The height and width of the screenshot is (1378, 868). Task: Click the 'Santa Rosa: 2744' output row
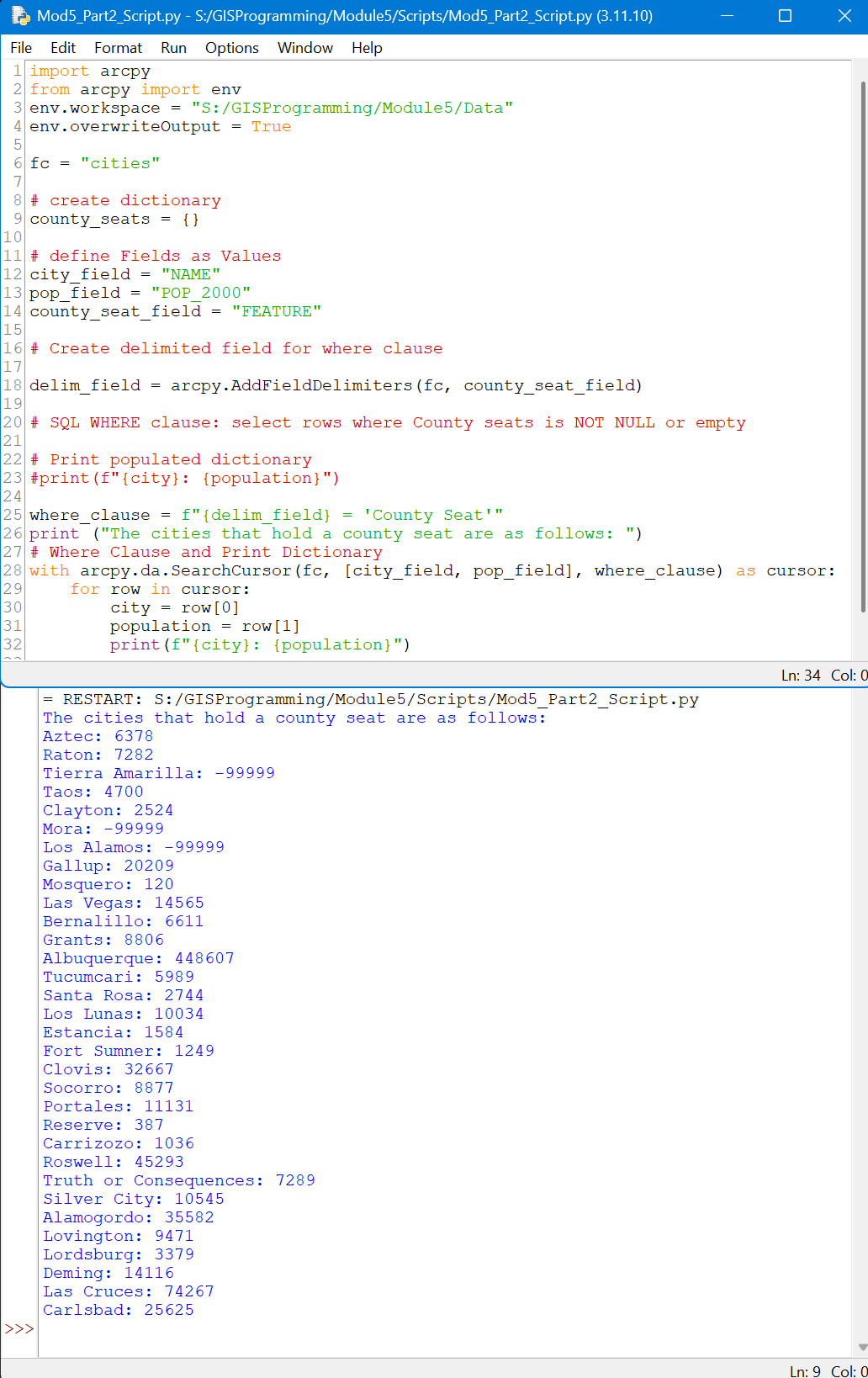click(x=124, y=995)
